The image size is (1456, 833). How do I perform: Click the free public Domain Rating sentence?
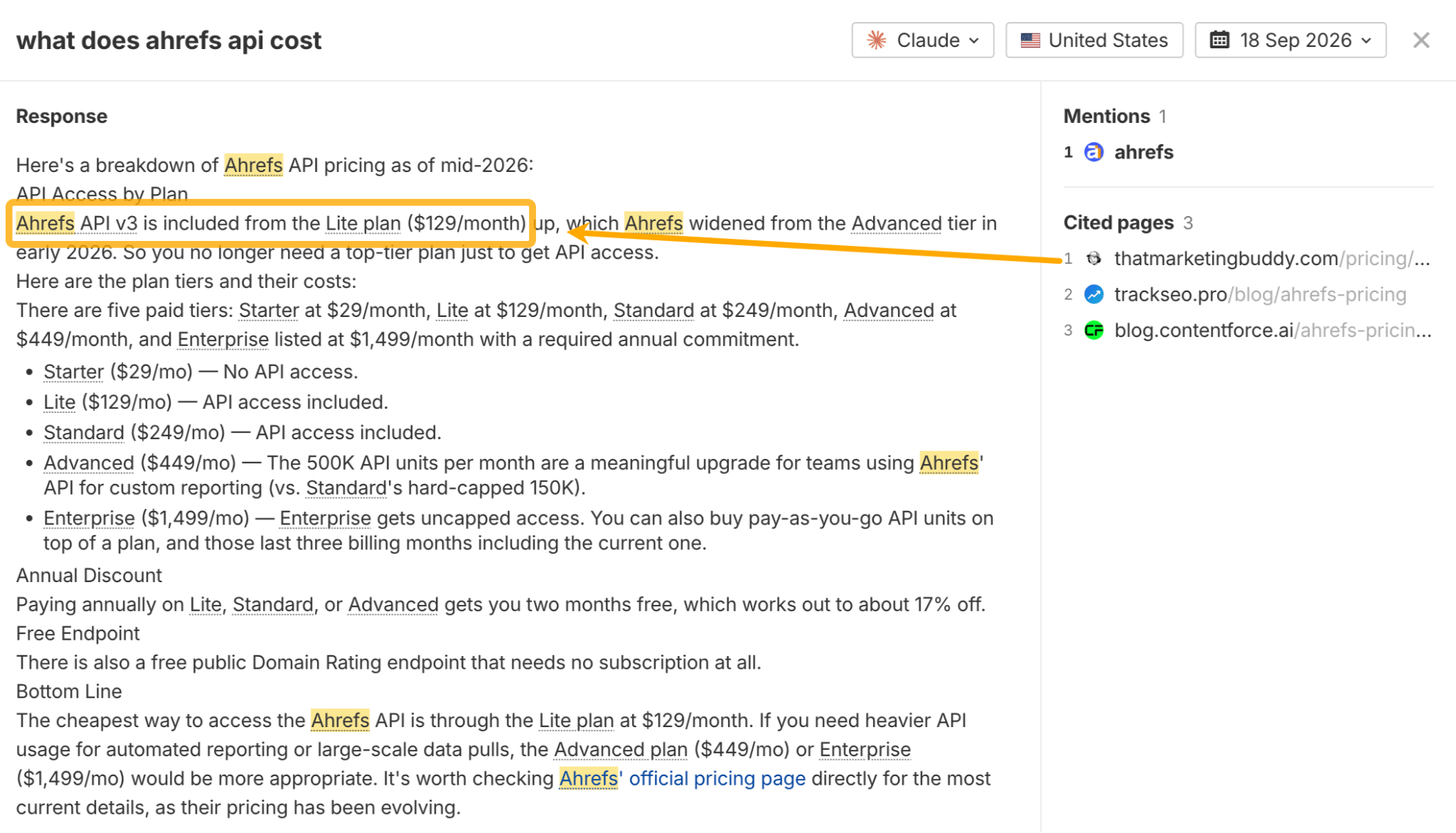(389, 663)
